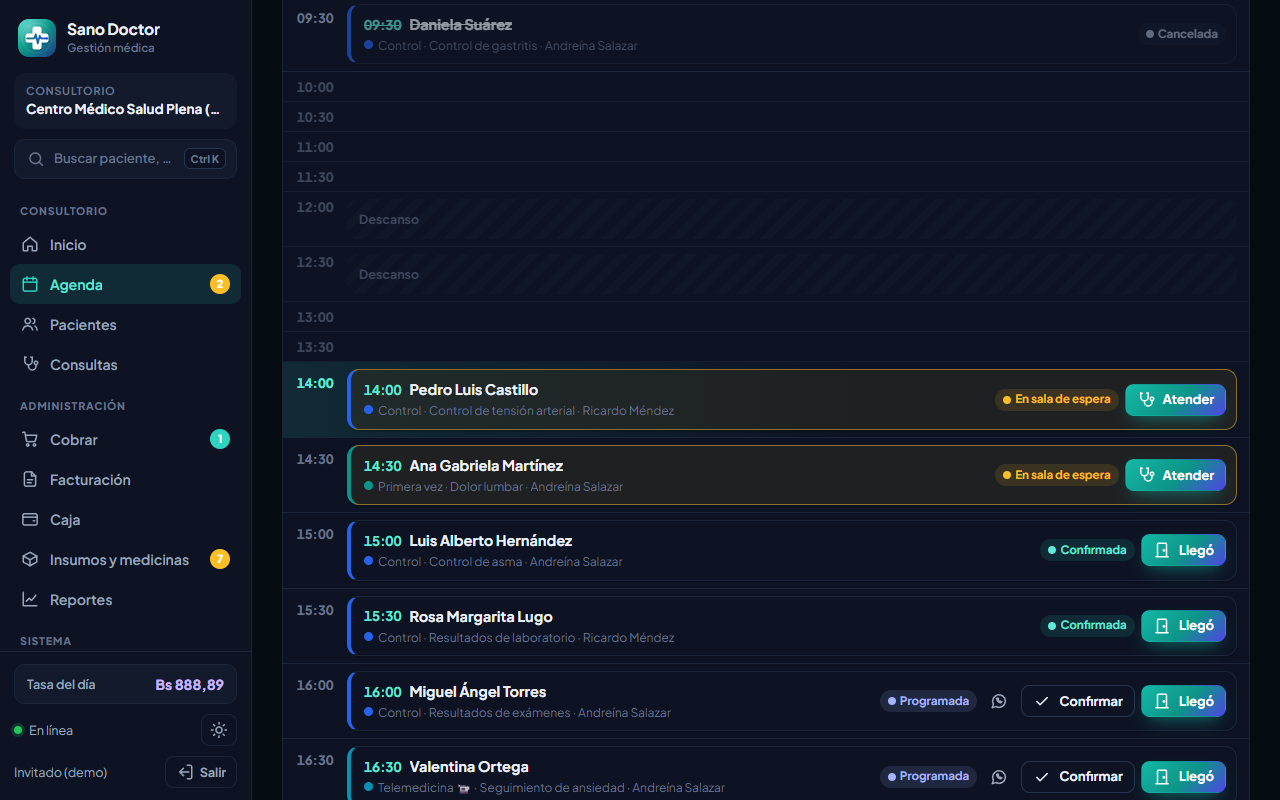
Task: Click patient name Rosa Margarita Lugo
Action: tap(481, 617)
